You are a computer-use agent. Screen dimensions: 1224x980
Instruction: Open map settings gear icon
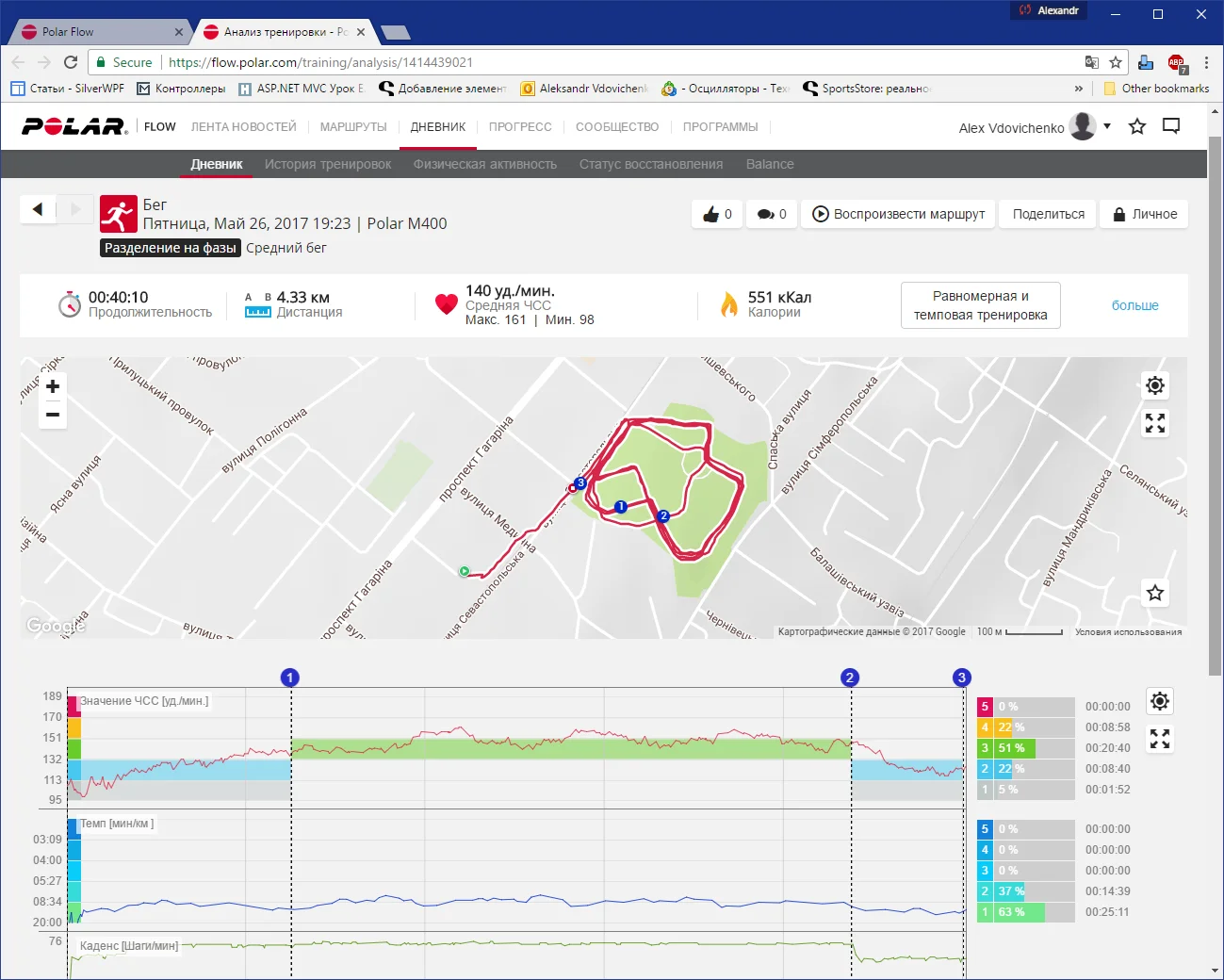coord(1155,385)
